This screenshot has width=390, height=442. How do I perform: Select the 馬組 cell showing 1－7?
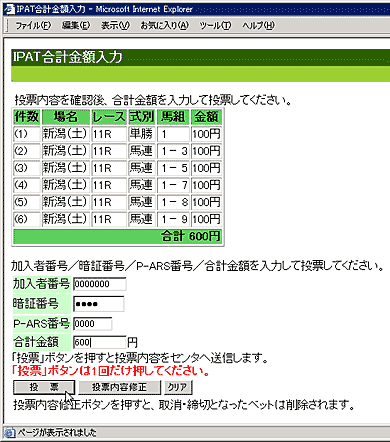173,185
